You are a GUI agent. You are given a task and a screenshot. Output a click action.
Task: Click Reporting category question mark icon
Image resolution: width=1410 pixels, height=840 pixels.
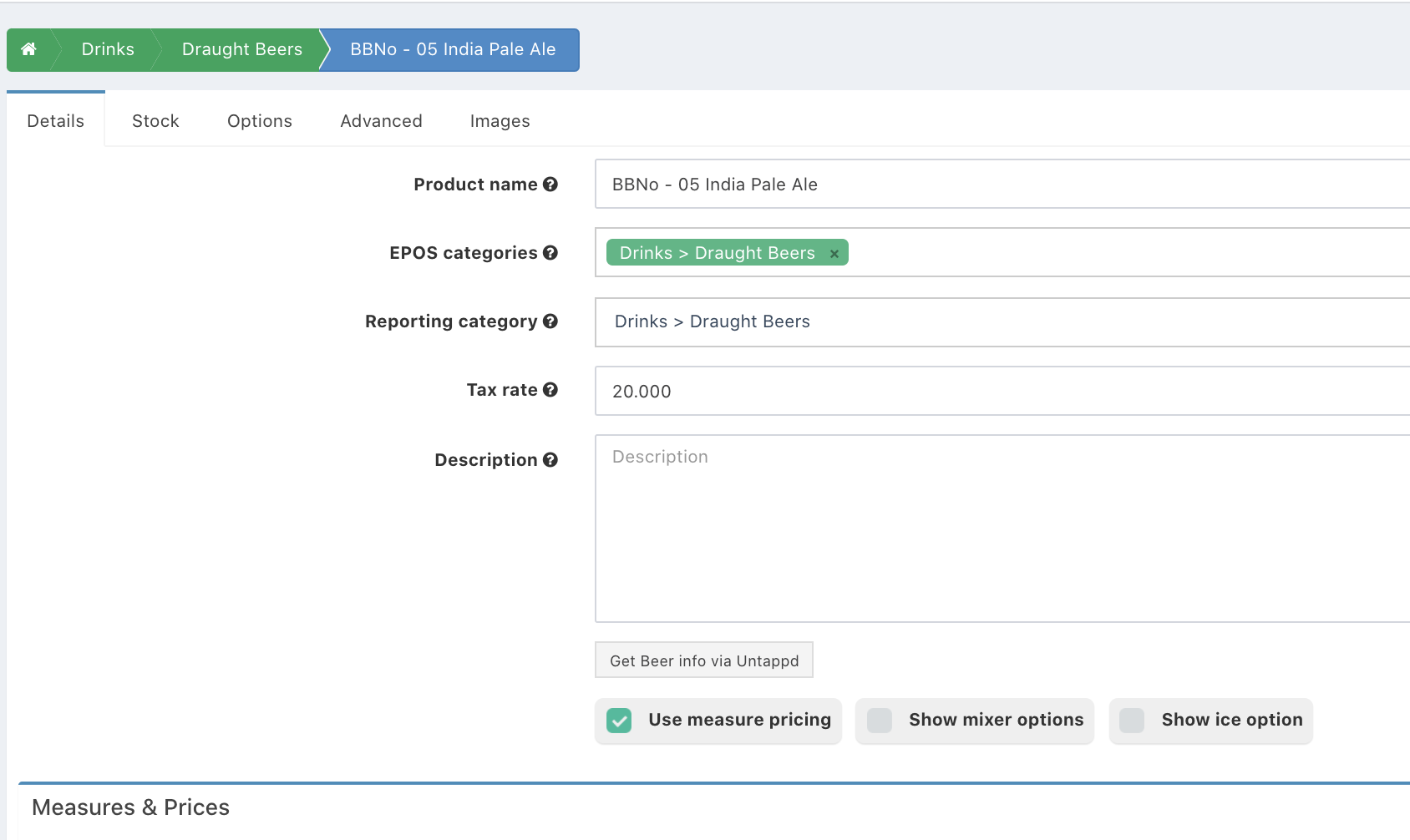click(x=550, y=321)
